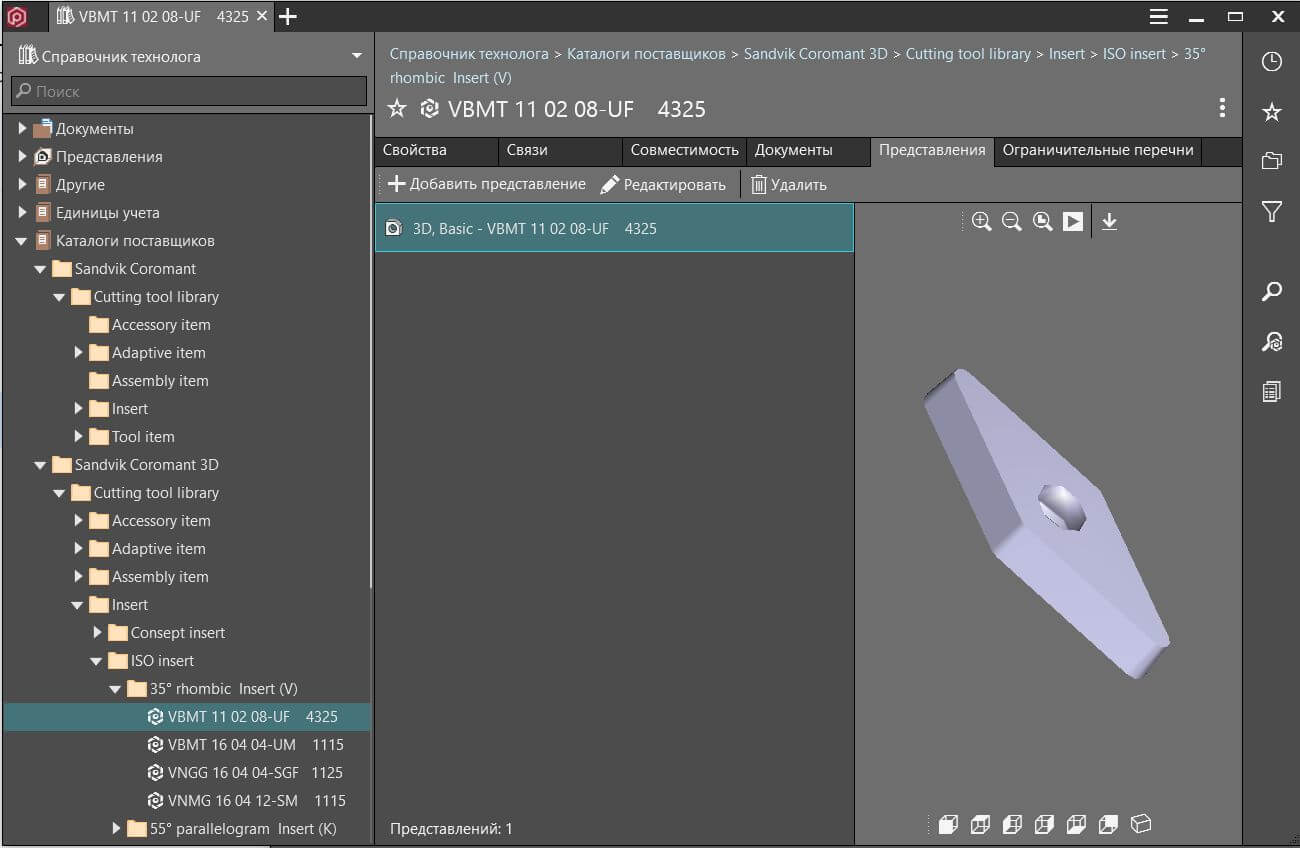Open Sandvik Coromant 3D breadcrumb link
The height and width of the screenshot is (848, 1300).
[815, 54]
